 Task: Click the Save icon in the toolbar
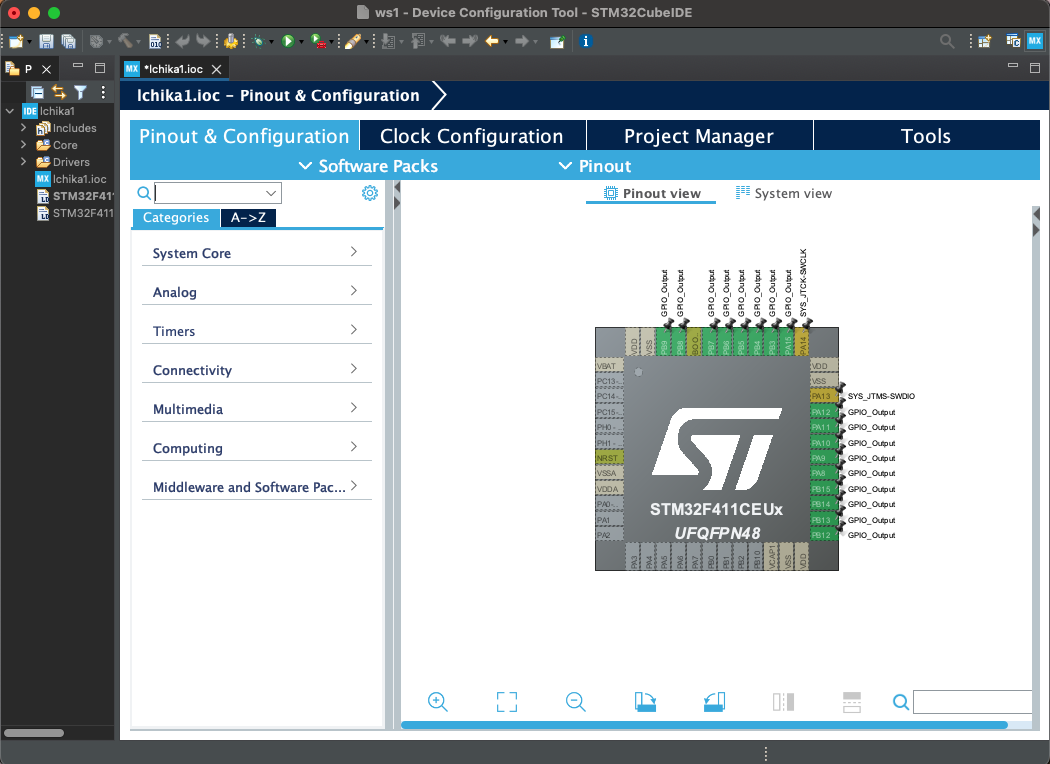[x=46, y=41]
